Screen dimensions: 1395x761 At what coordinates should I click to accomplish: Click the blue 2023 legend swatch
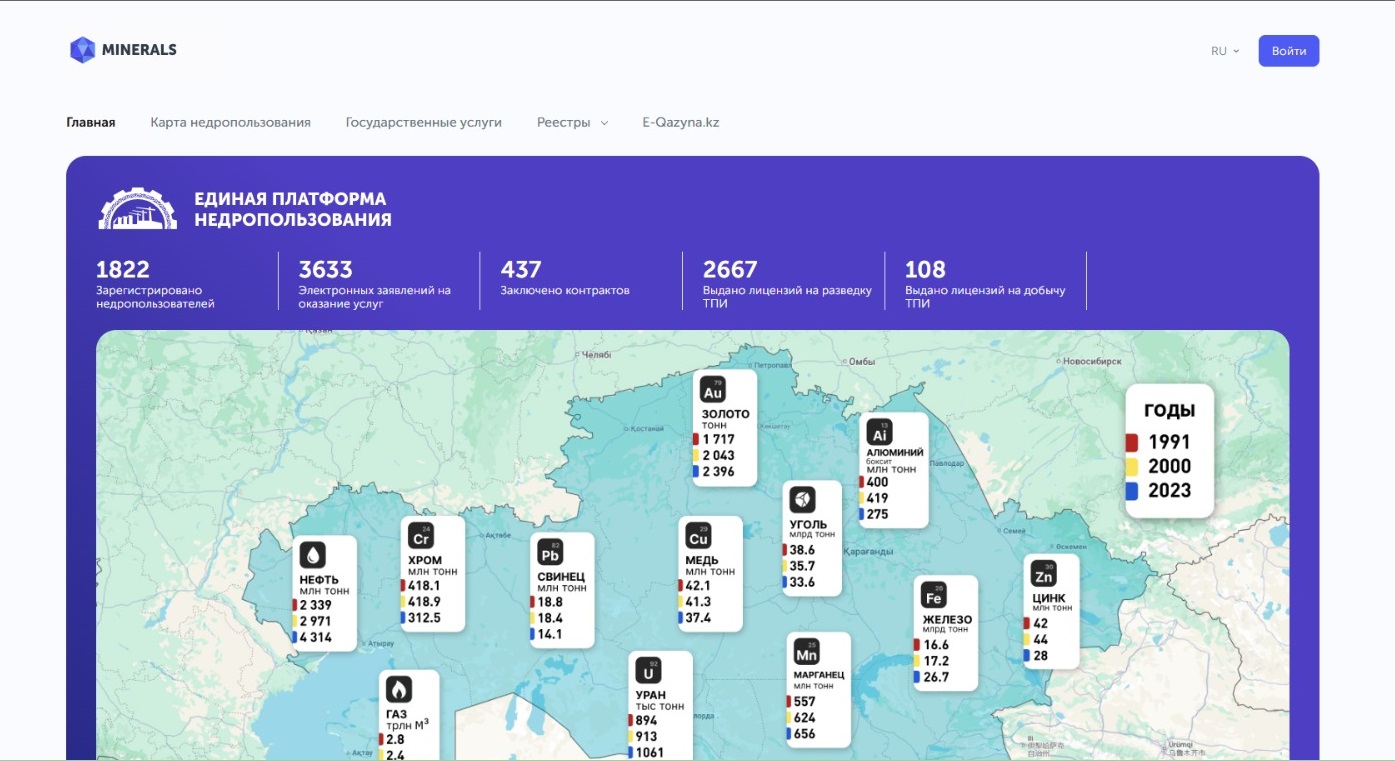coord(1132,490)
